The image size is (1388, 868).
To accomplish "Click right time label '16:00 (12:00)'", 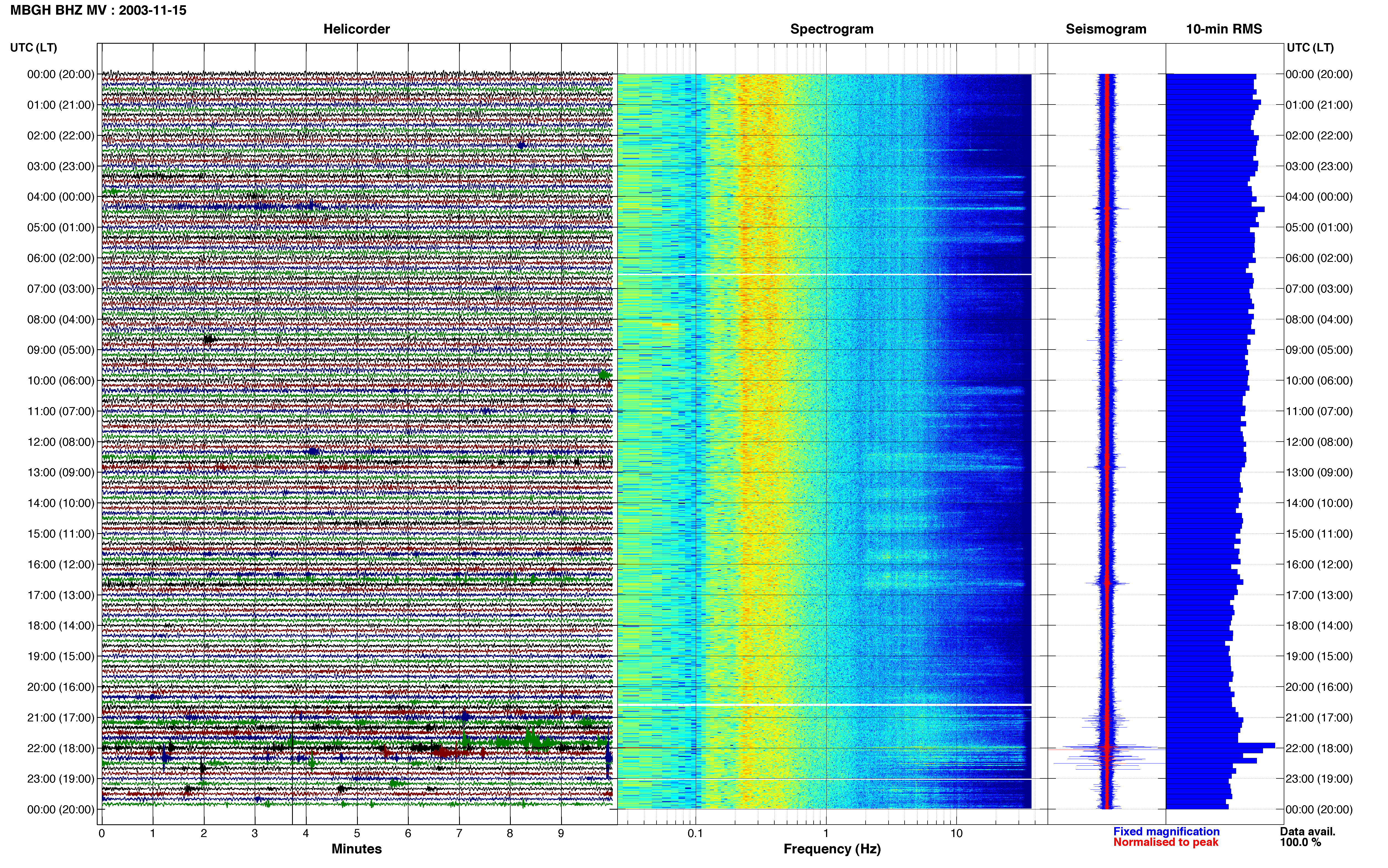I will pos(1319,564).
